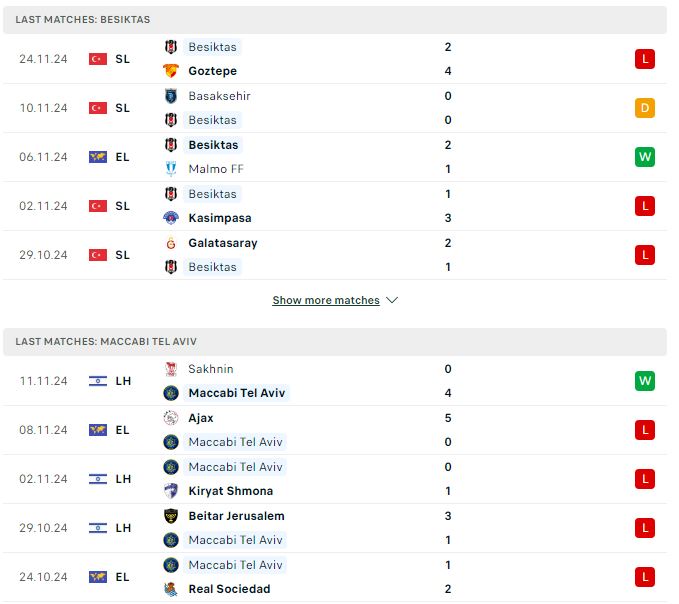Image resolution: width=679 pixels, height=604 pixels.
Task: Select the Real Sociedad team name
Action: [230, 589]
